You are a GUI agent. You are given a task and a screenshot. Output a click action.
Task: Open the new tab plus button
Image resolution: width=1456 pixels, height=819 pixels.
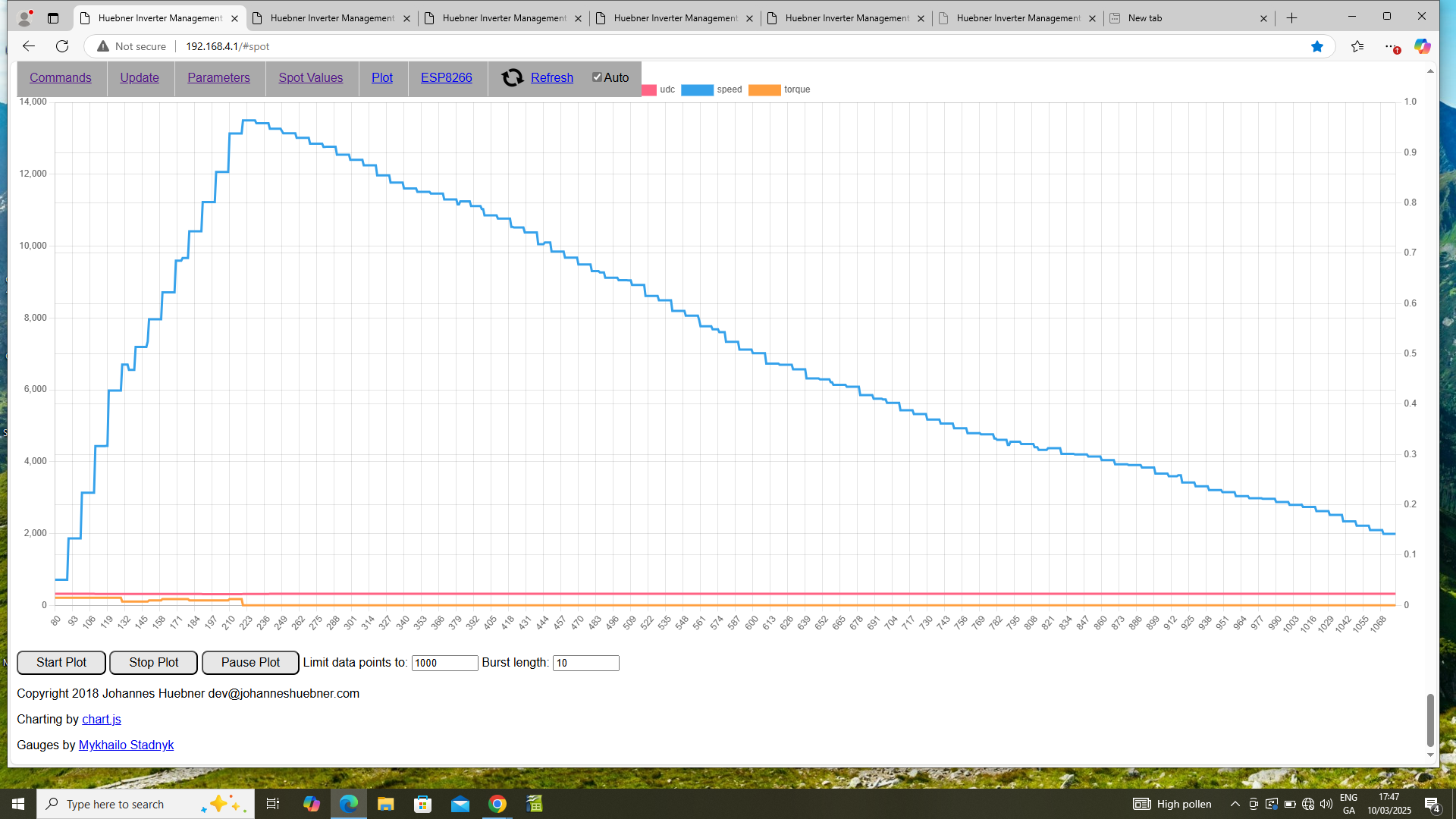click(1292, 18)
